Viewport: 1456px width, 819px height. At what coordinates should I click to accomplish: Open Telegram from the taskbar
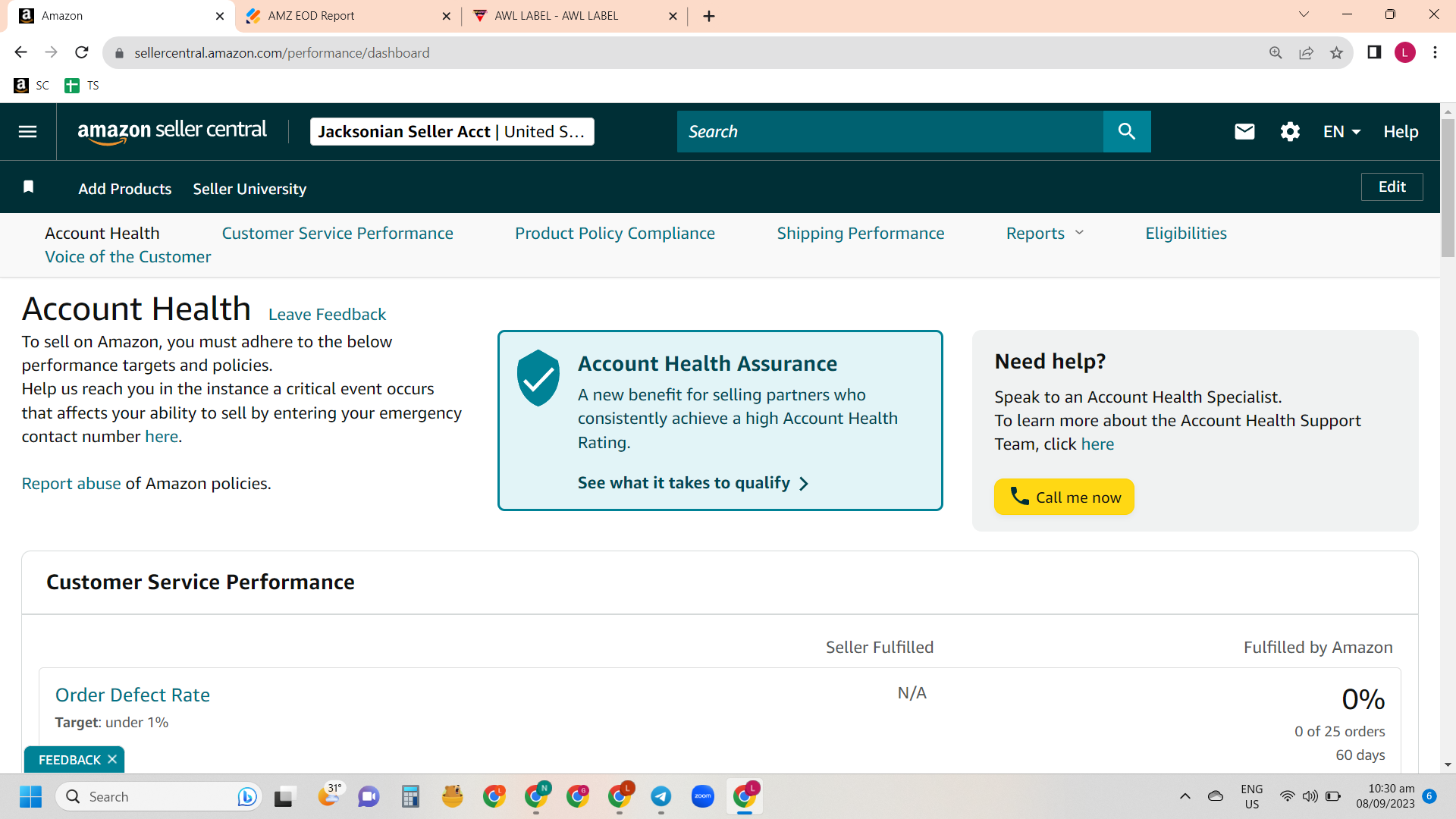(661, 796)
